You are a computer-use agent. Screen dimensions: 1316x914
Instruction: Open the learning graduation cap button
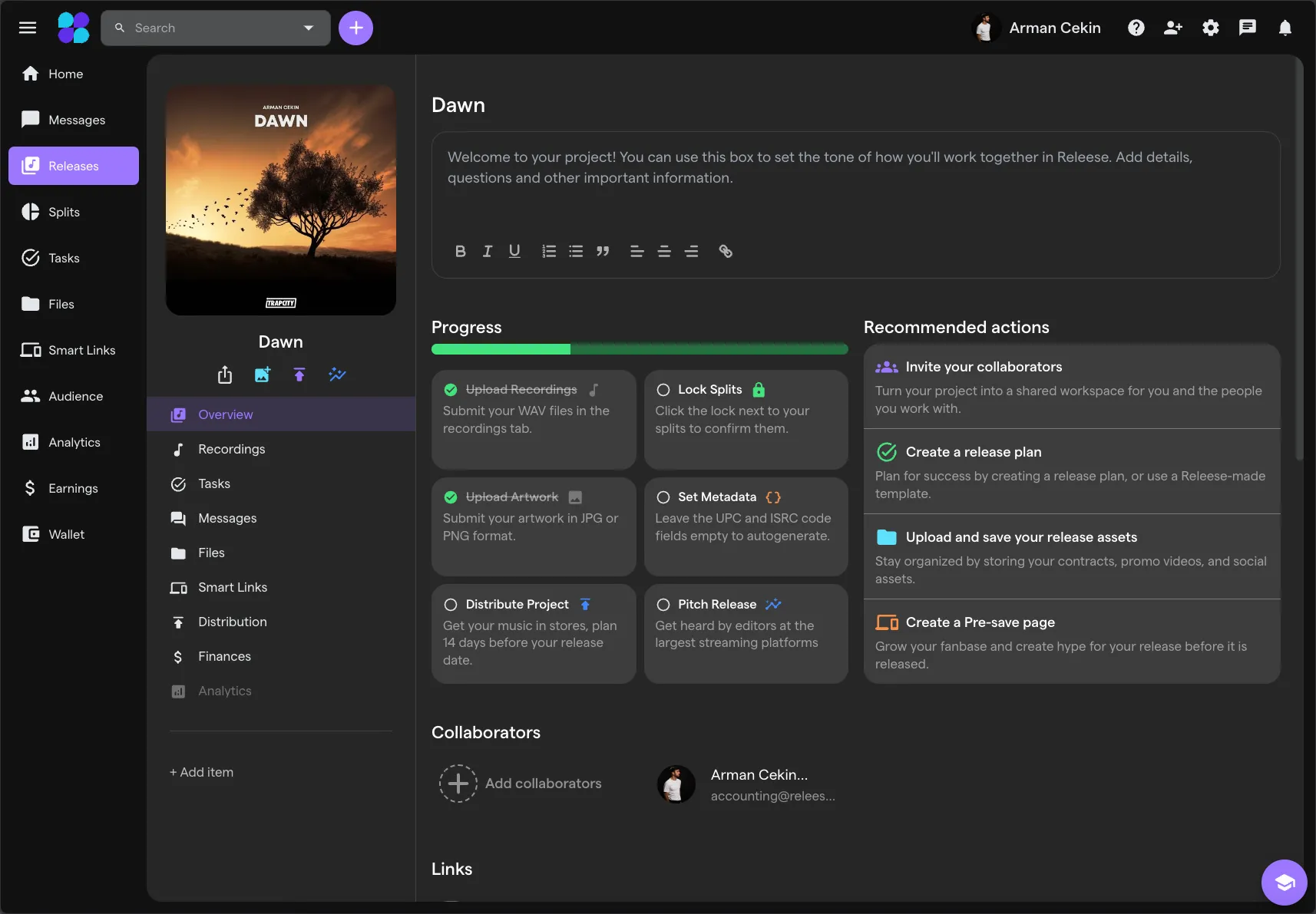coord(1284,883)
